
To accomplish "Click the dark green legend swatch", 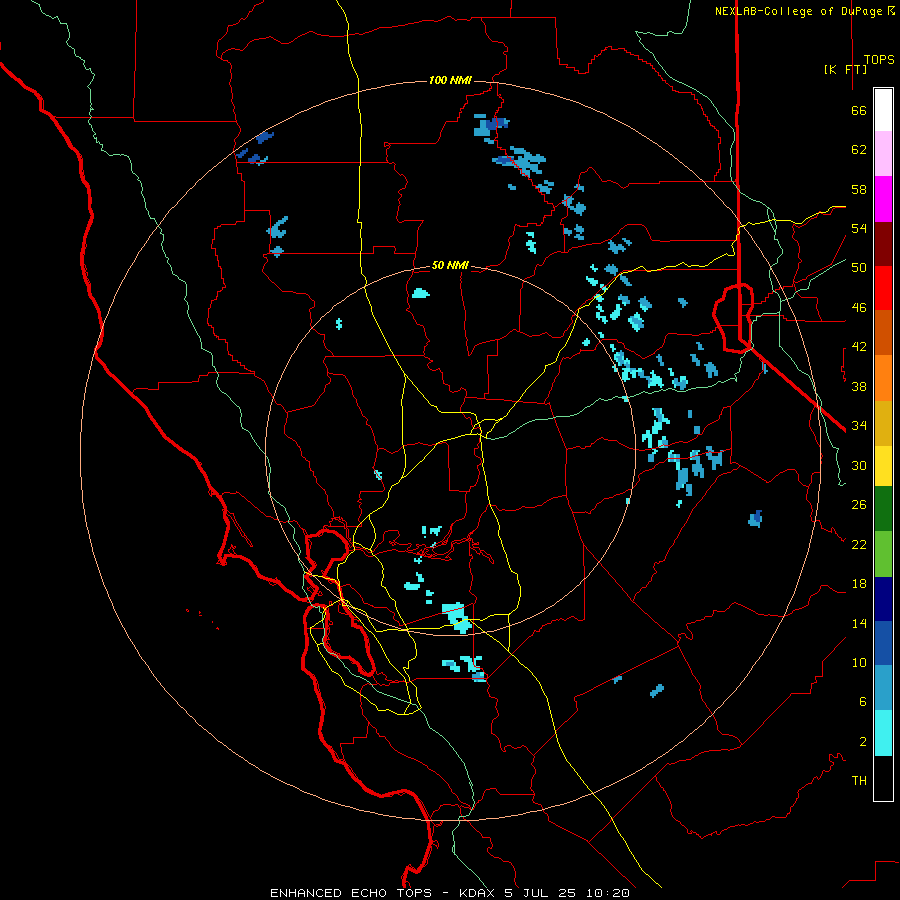I will (883, 509).
